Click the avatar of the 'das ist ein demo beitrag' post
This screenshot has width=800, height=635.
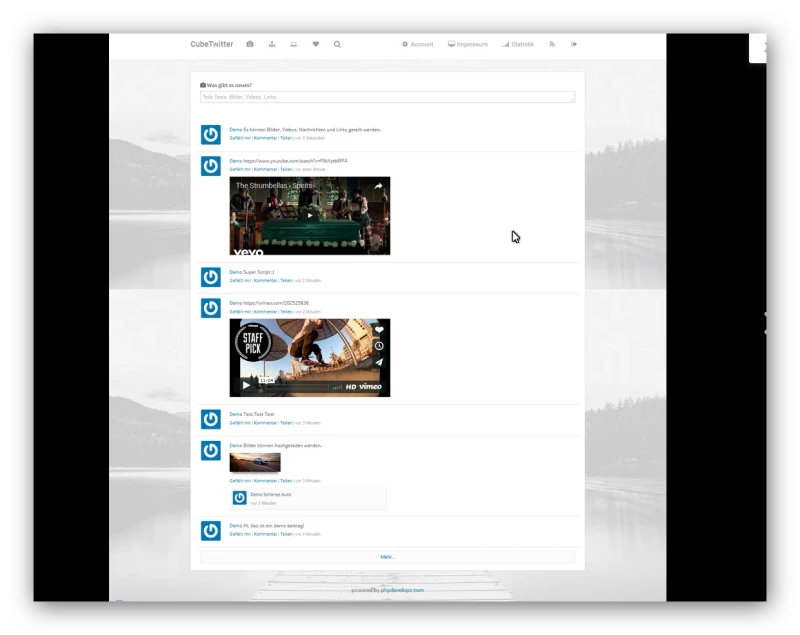pos(211,530)
